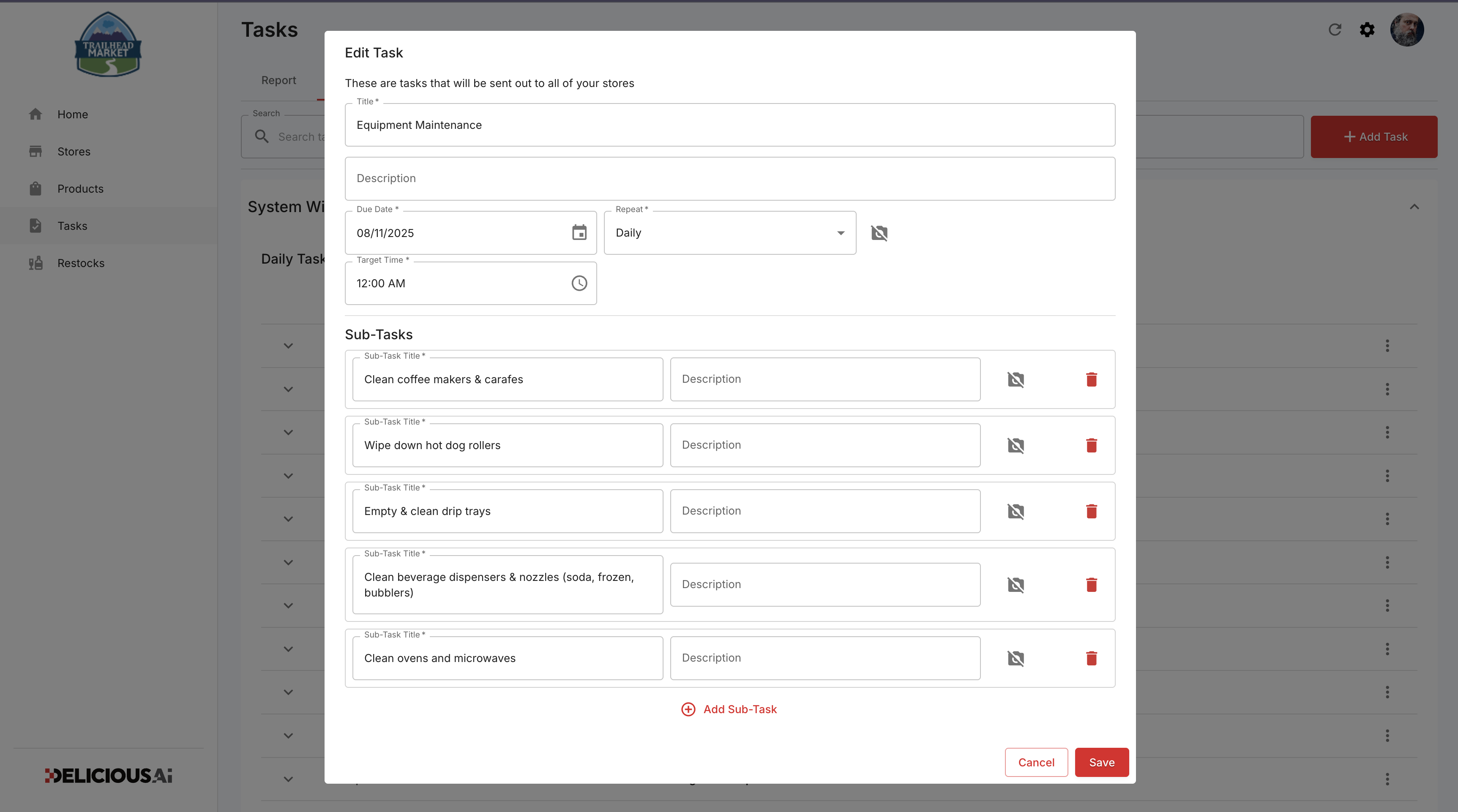Open Stores in sidebar

[109, 152]
